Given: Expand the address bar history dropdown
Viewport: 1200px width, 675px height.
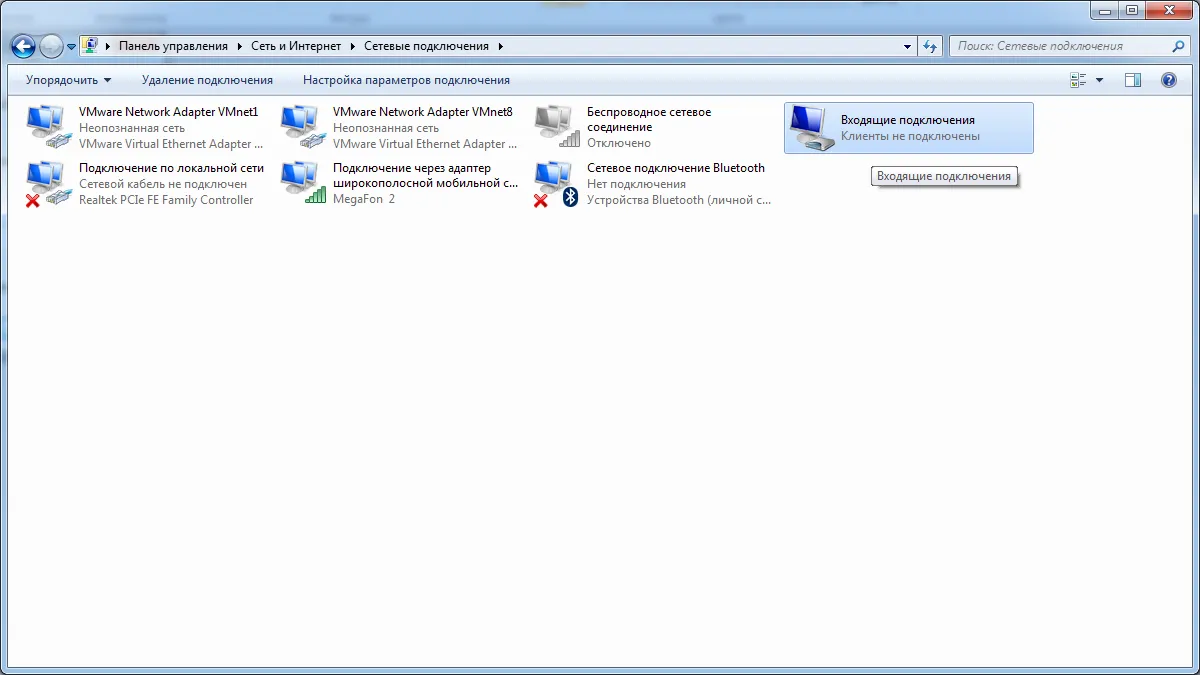Looking at the screenshot, I should 907,46.
